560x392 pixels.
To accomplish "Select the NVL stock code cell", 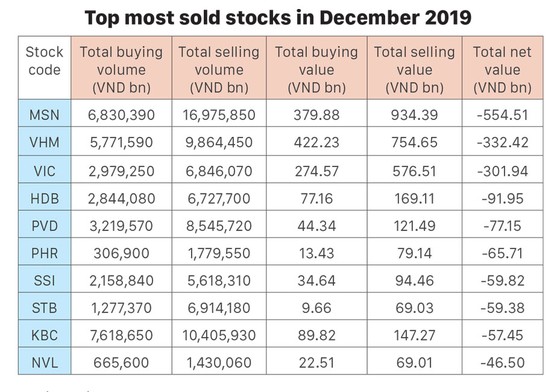I will (x=45, y=361).
